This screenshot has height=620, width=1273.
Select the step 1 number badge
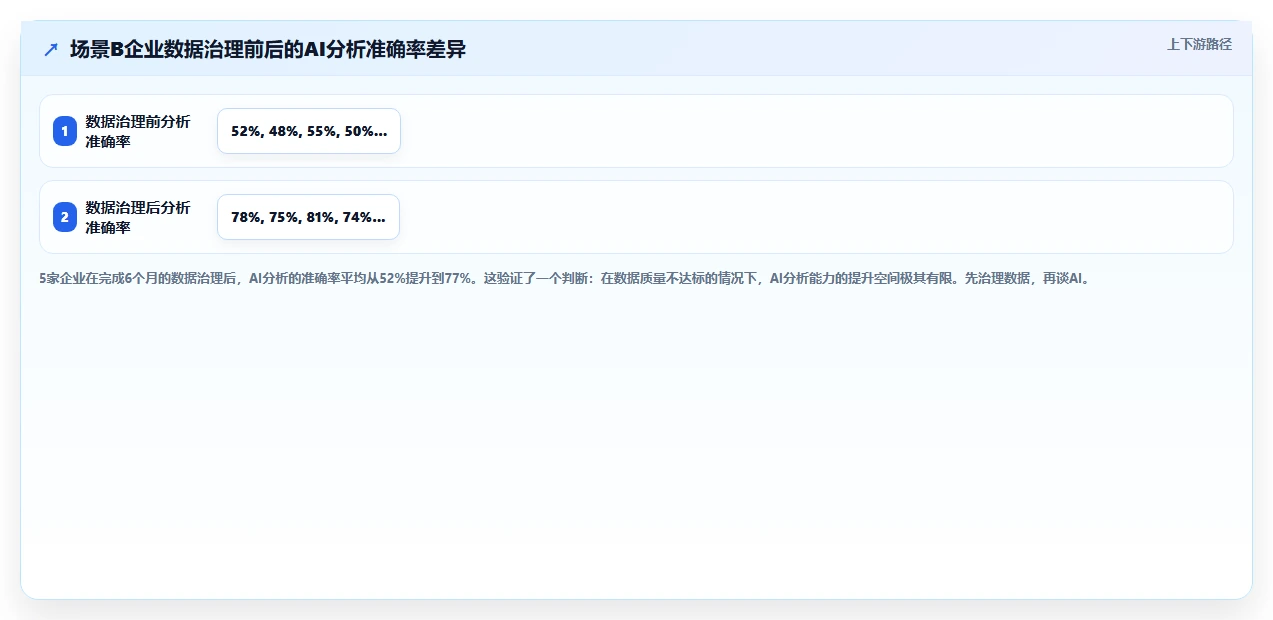(65, 131)
